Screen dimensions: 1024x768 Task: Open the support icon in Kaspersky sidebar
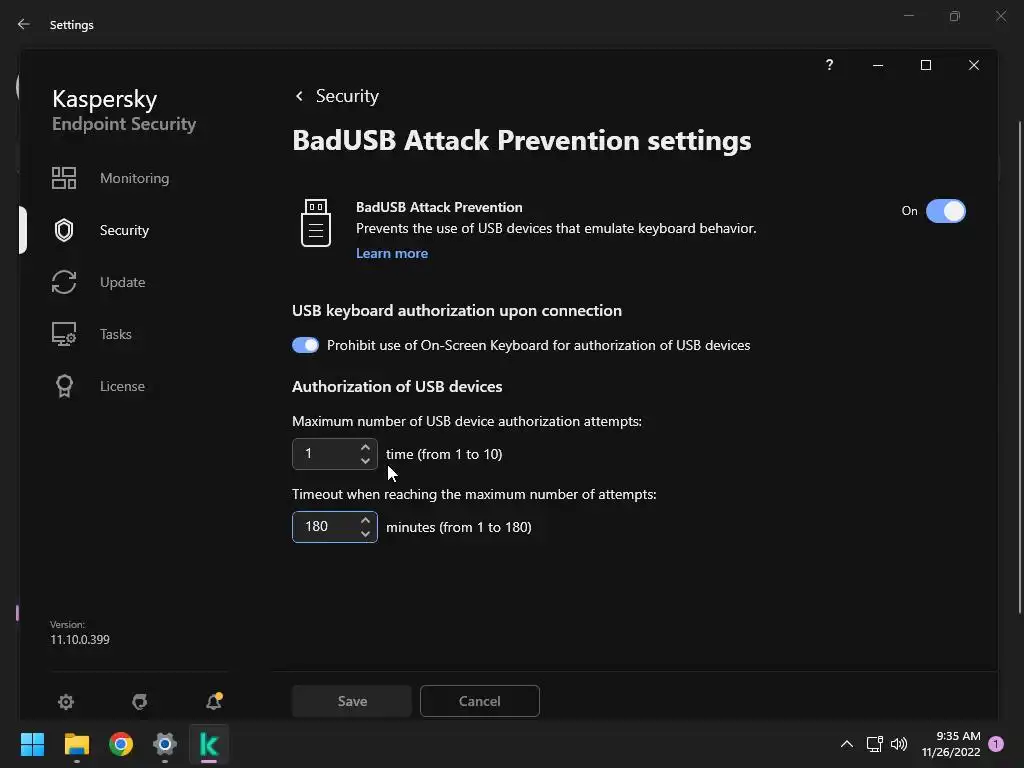click(x=140, y=701)
